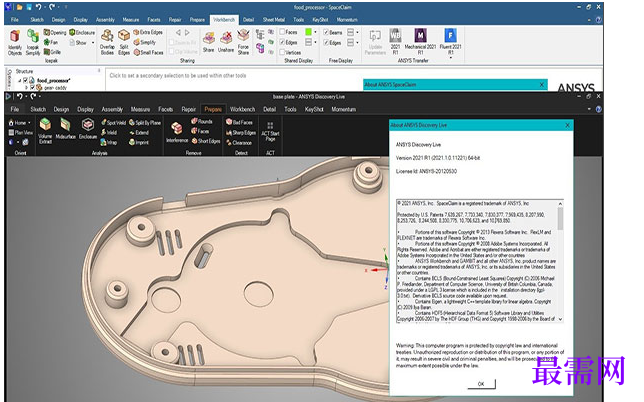Select Extra Edges tool

148,32
